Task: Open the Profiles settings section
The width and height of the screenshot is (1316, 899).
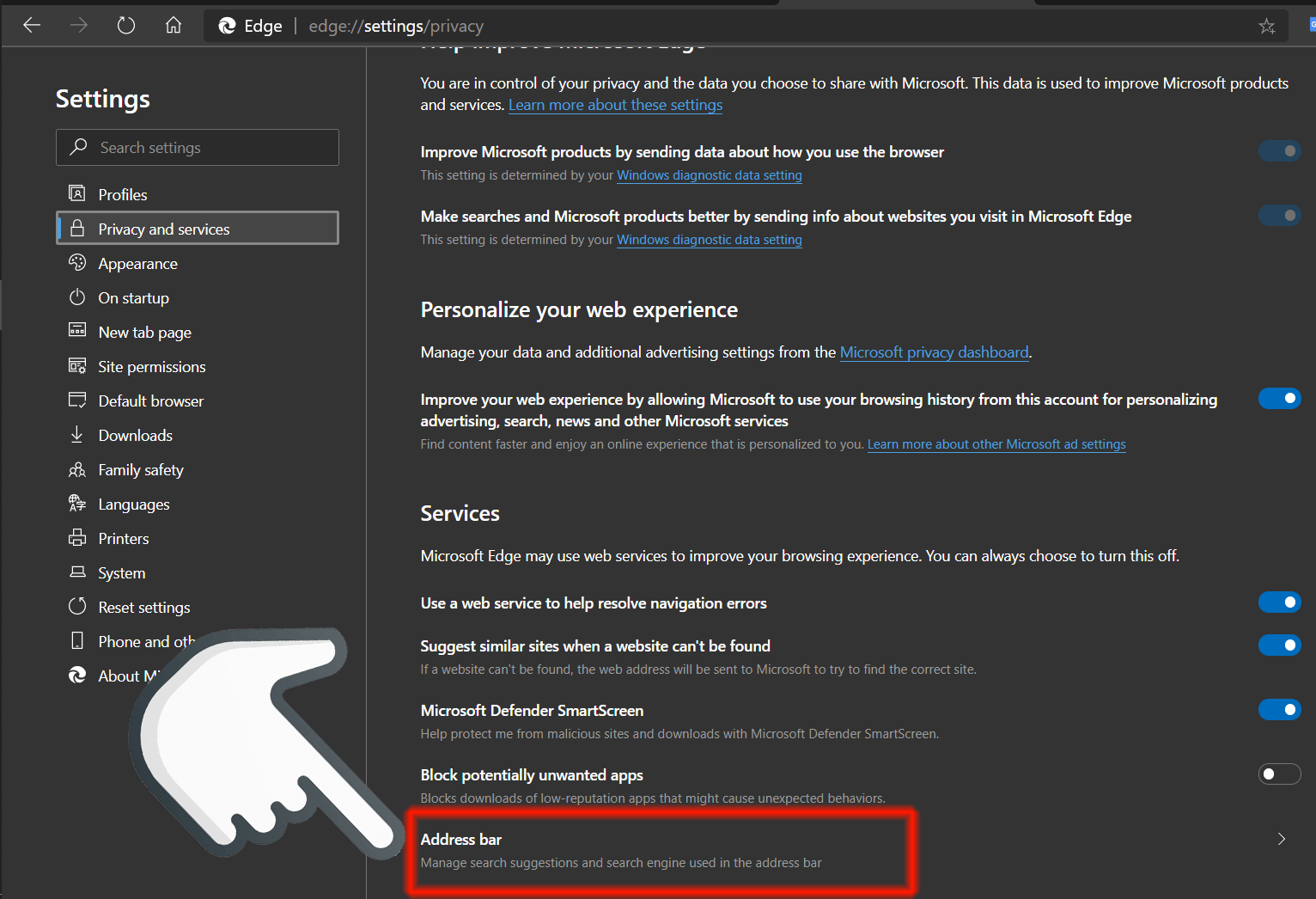Action: click(198, 194)
